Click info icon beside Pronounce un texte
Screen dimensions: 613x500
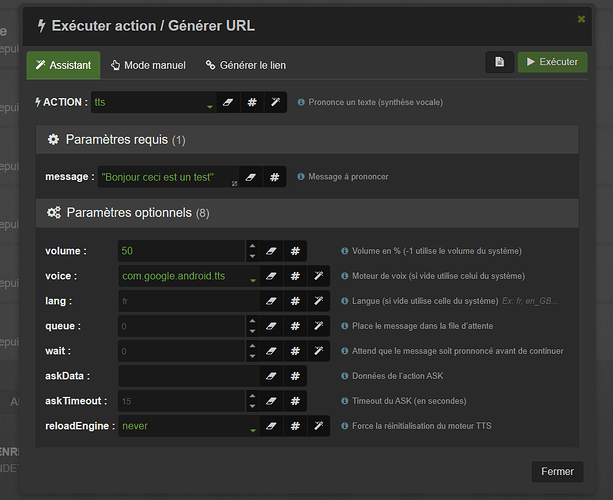(x=301, y=102)
